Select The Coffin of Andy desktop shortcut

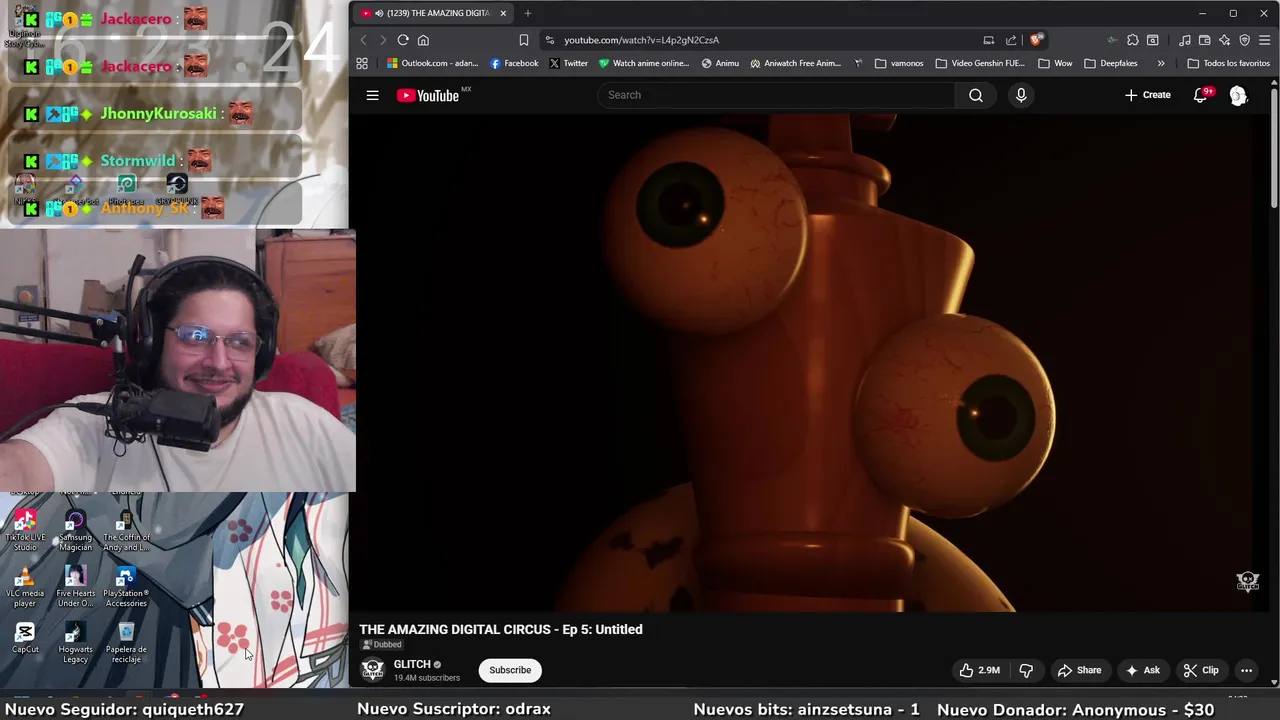(126, 531)
